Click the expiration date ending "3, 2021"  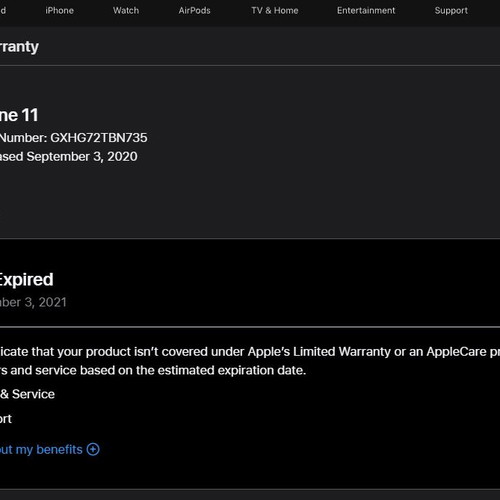[x=33, y=302]
